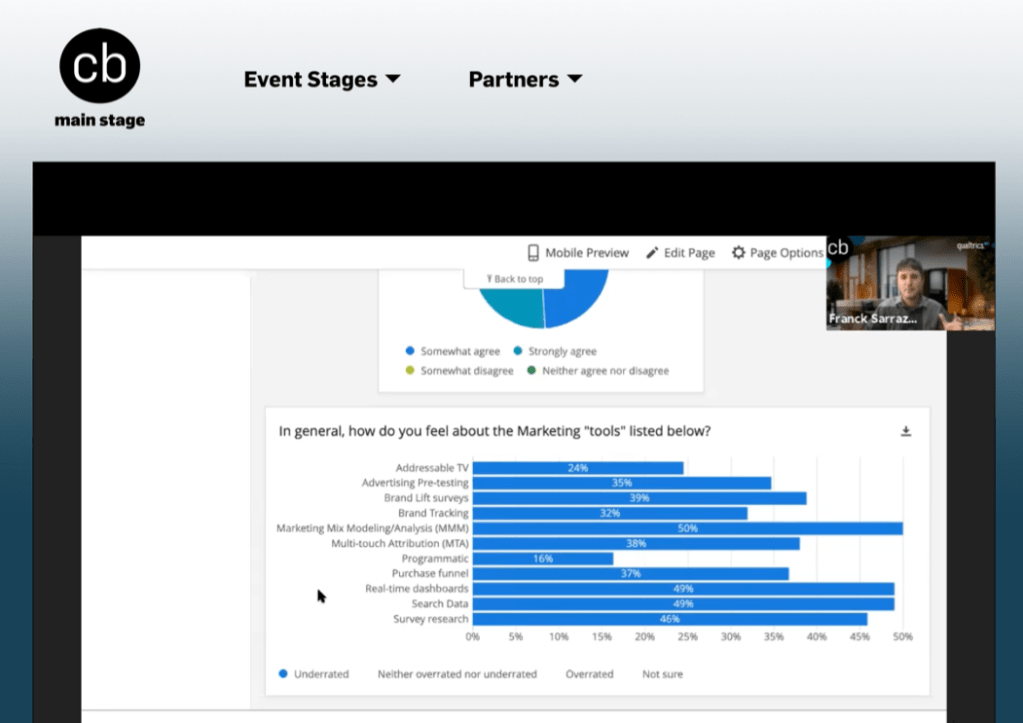Toggle the Overrated legend series
Image resolution: width=1023 pixels, height=723 pixels.
click(x=589, y=674)
